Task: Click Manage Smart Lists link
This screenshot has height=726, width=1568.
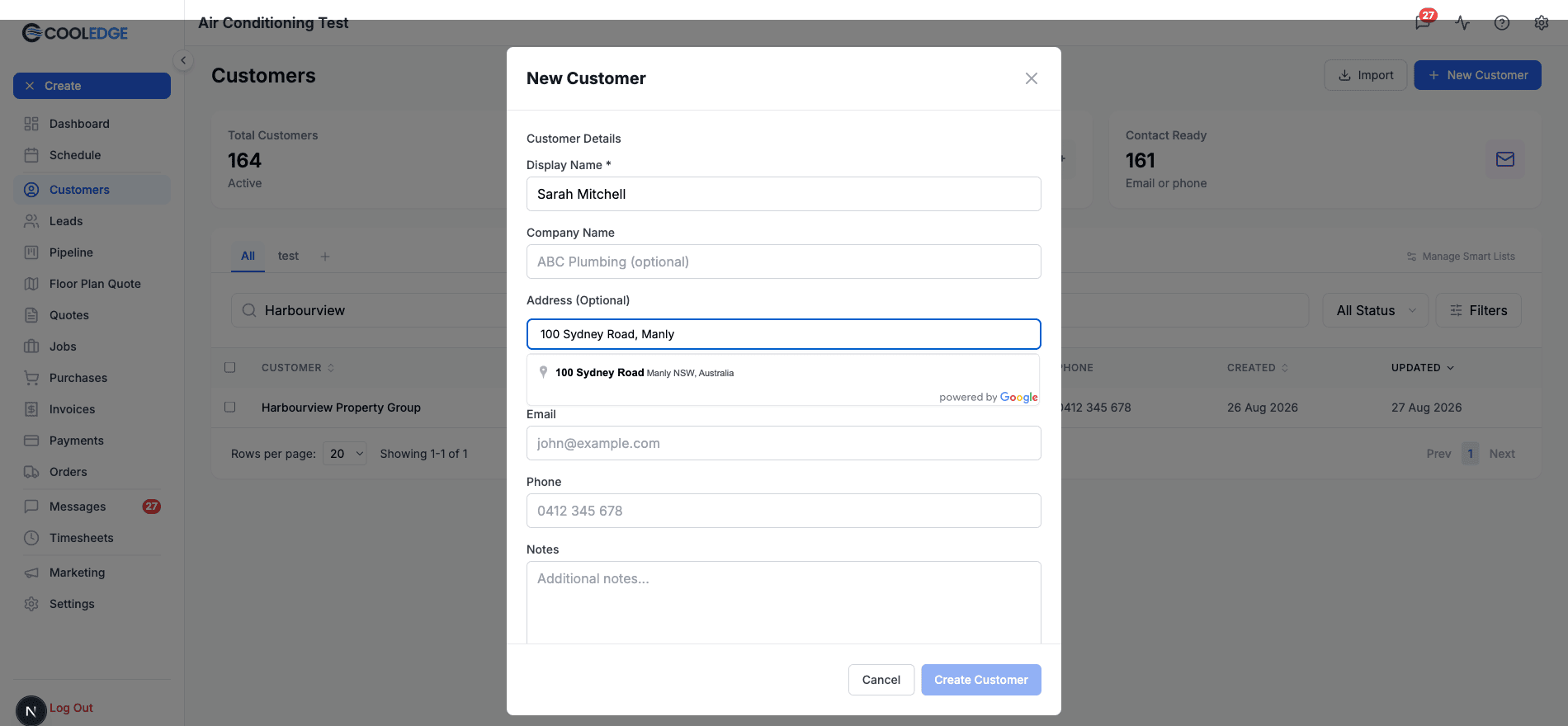Action: (x=1461, y=257)
